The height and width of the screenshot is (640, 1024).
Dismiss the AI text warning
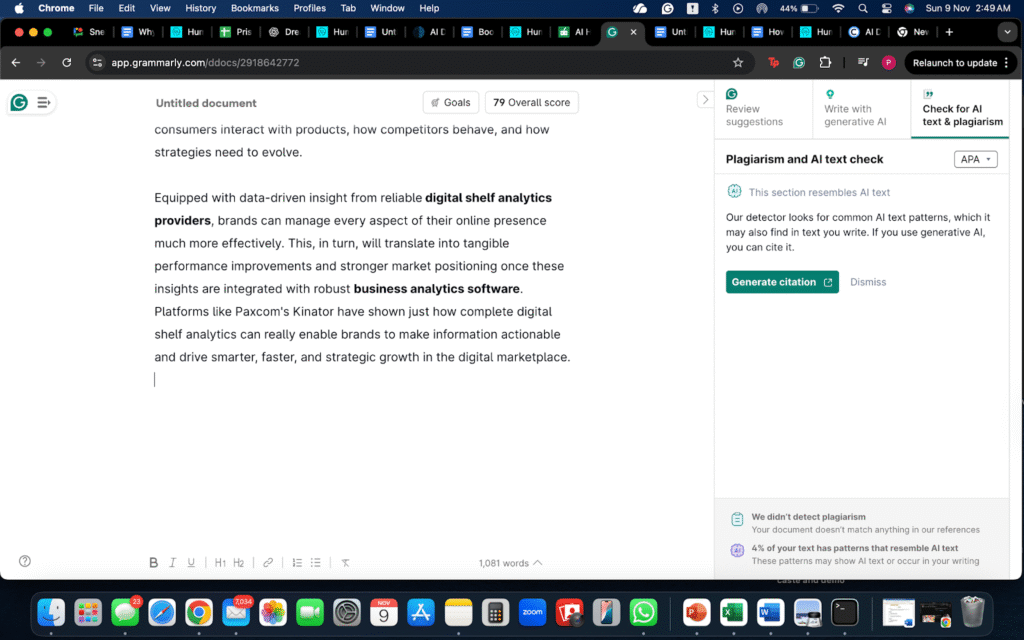[868, 282]
